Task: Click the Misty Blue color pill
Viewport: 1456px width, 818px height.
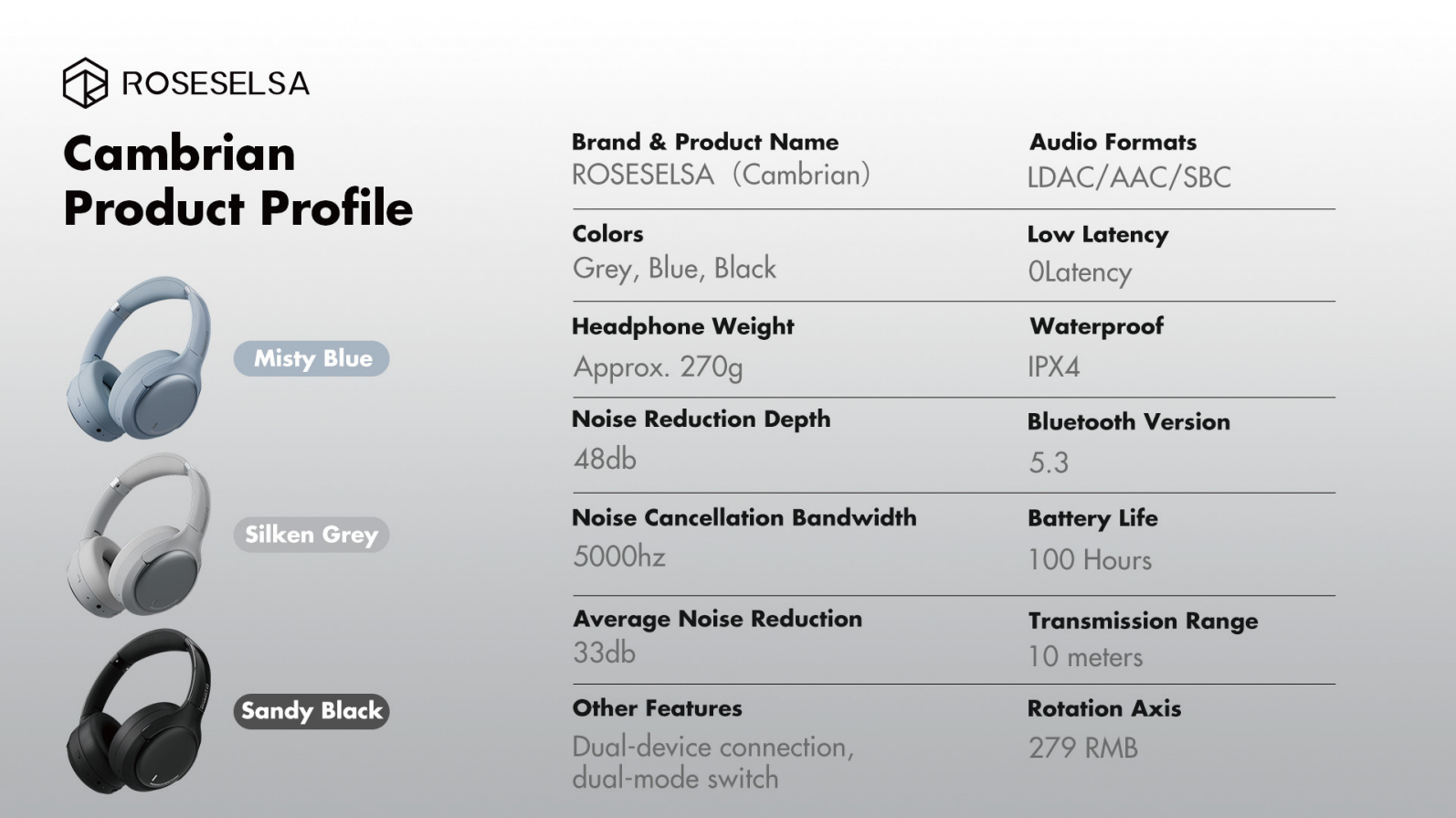Action: [311, 358]
